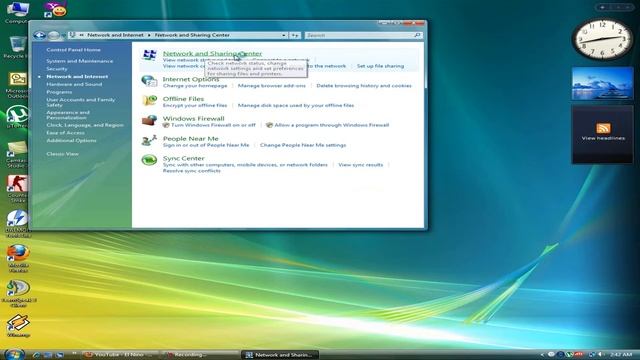This screenshot has width=640, height=360.
Task: Click the Internet Options globe icon
Action: point(149,81)
